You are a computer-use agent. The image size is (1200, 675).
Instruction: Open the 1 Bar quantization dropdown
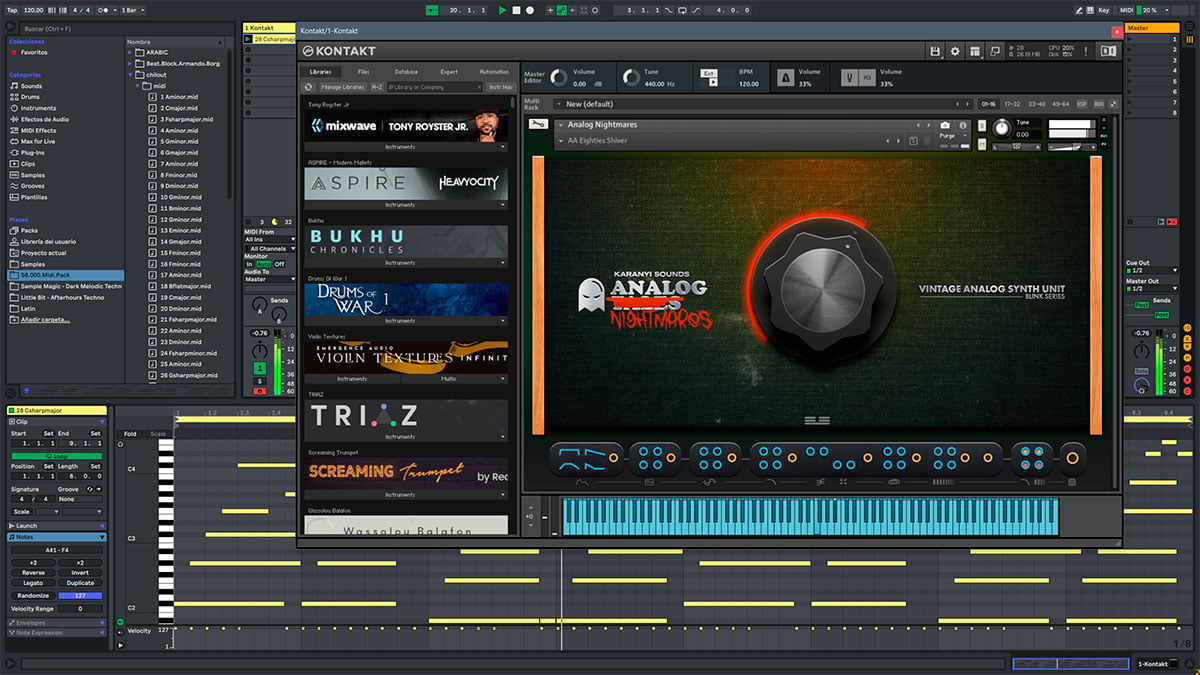130,10
